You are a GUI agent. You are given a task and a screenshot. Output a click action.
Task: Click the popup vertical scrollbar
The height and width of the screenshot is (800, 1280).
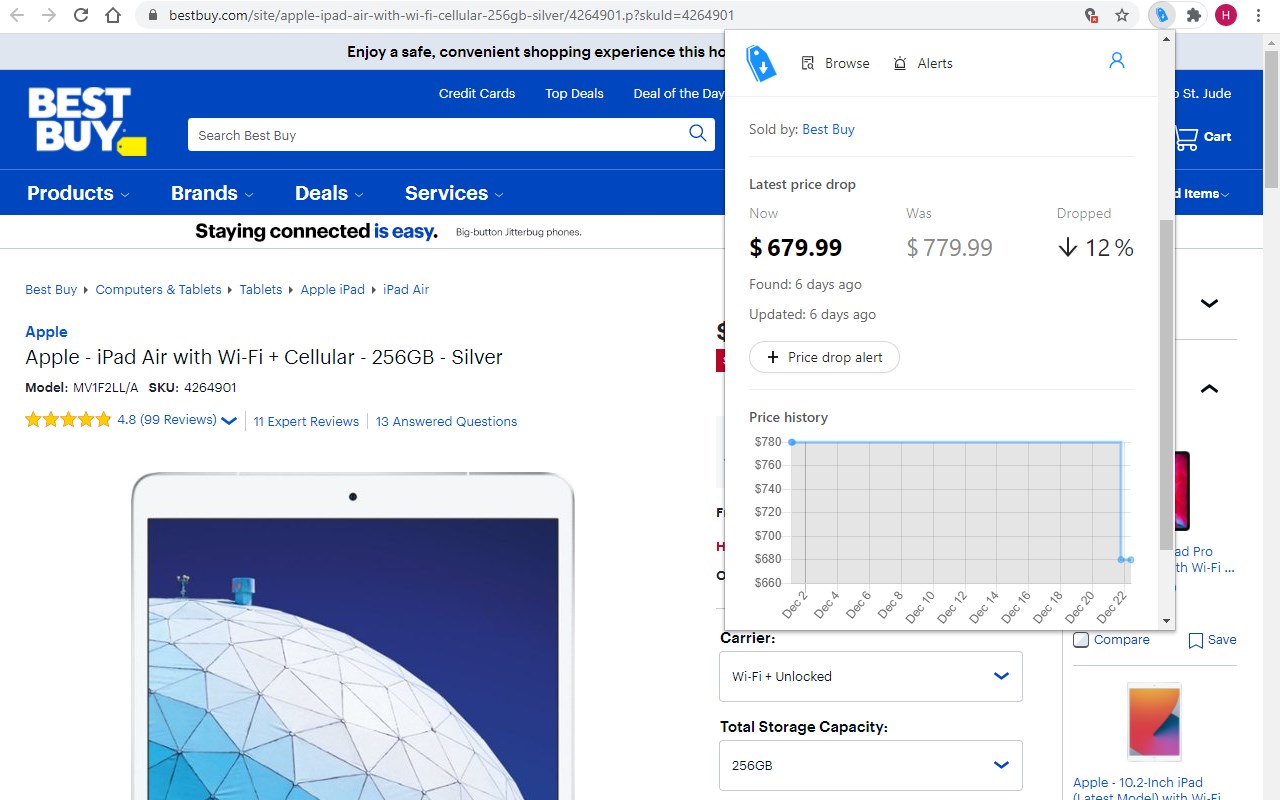(x=1166, y=385)
